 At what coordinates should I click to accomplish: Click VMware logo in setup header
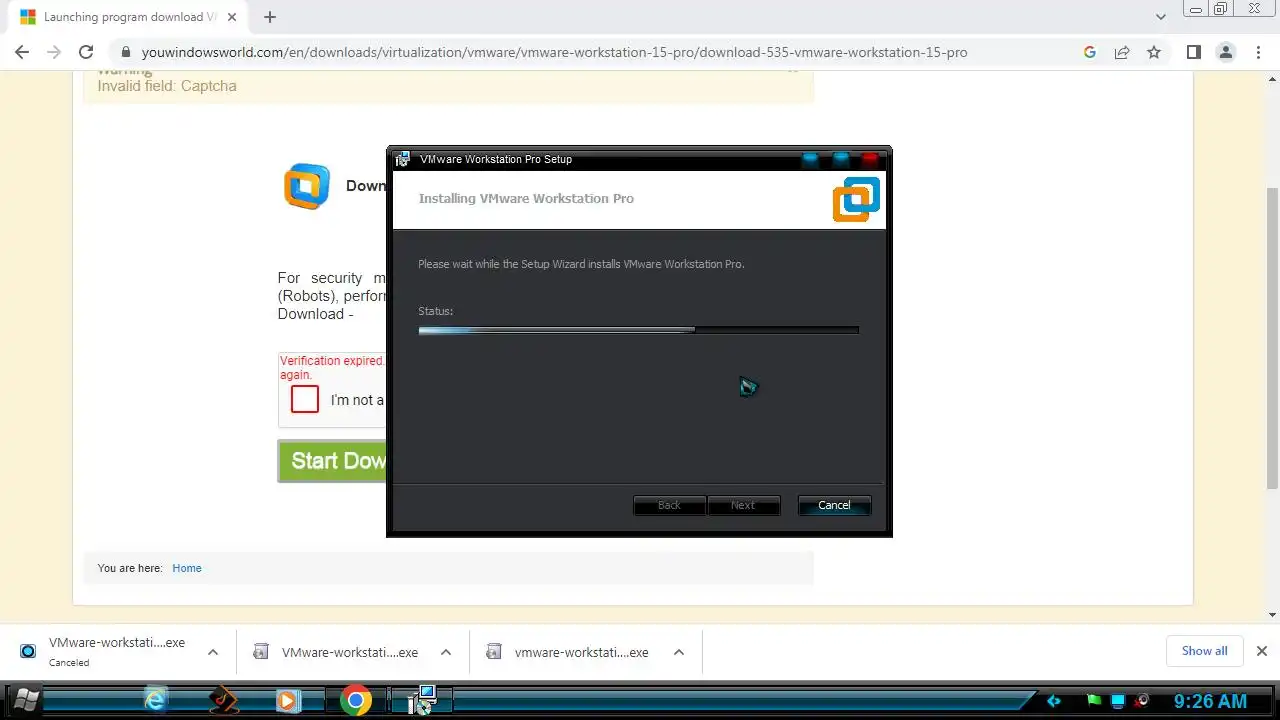[856, 199]
